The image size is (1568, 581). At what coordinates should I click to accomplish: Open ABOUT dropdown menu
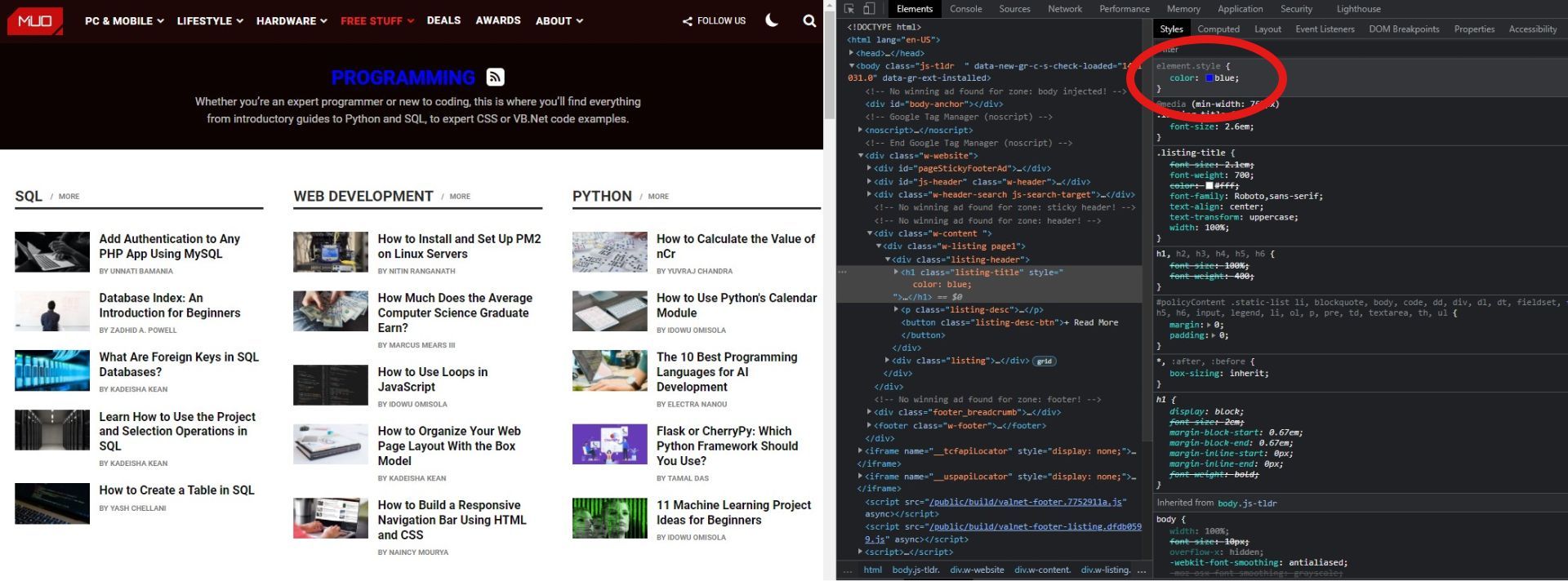[559, 21]
